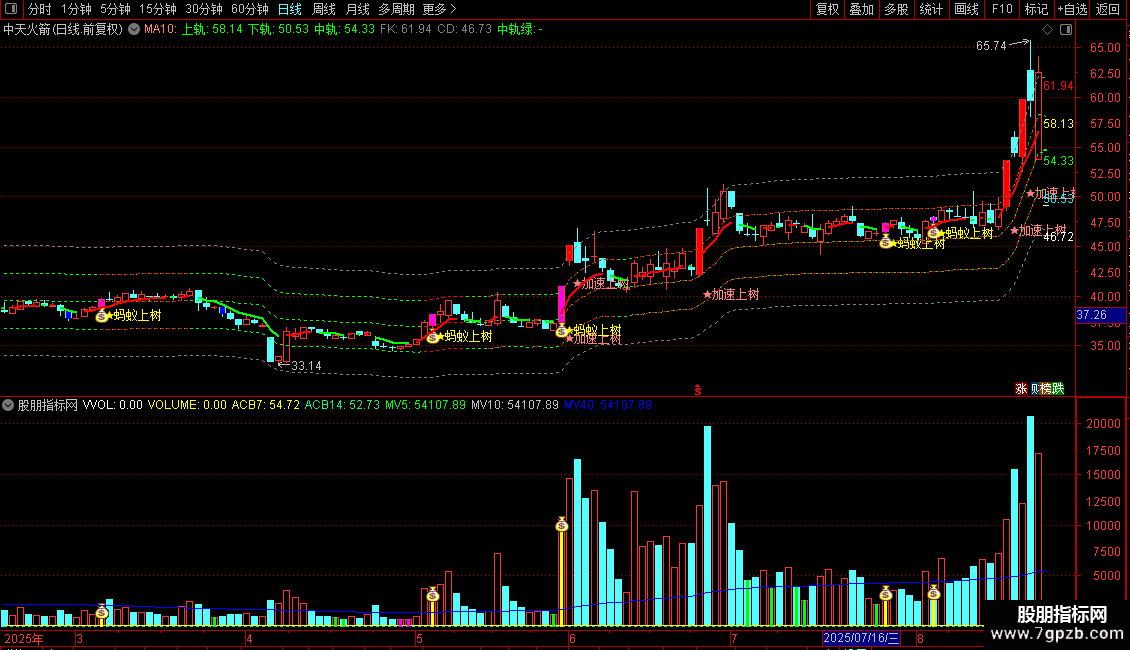Switch to the 周线 weekly chart
This screenshot has height=650, width=1130.
click(324, 9)
